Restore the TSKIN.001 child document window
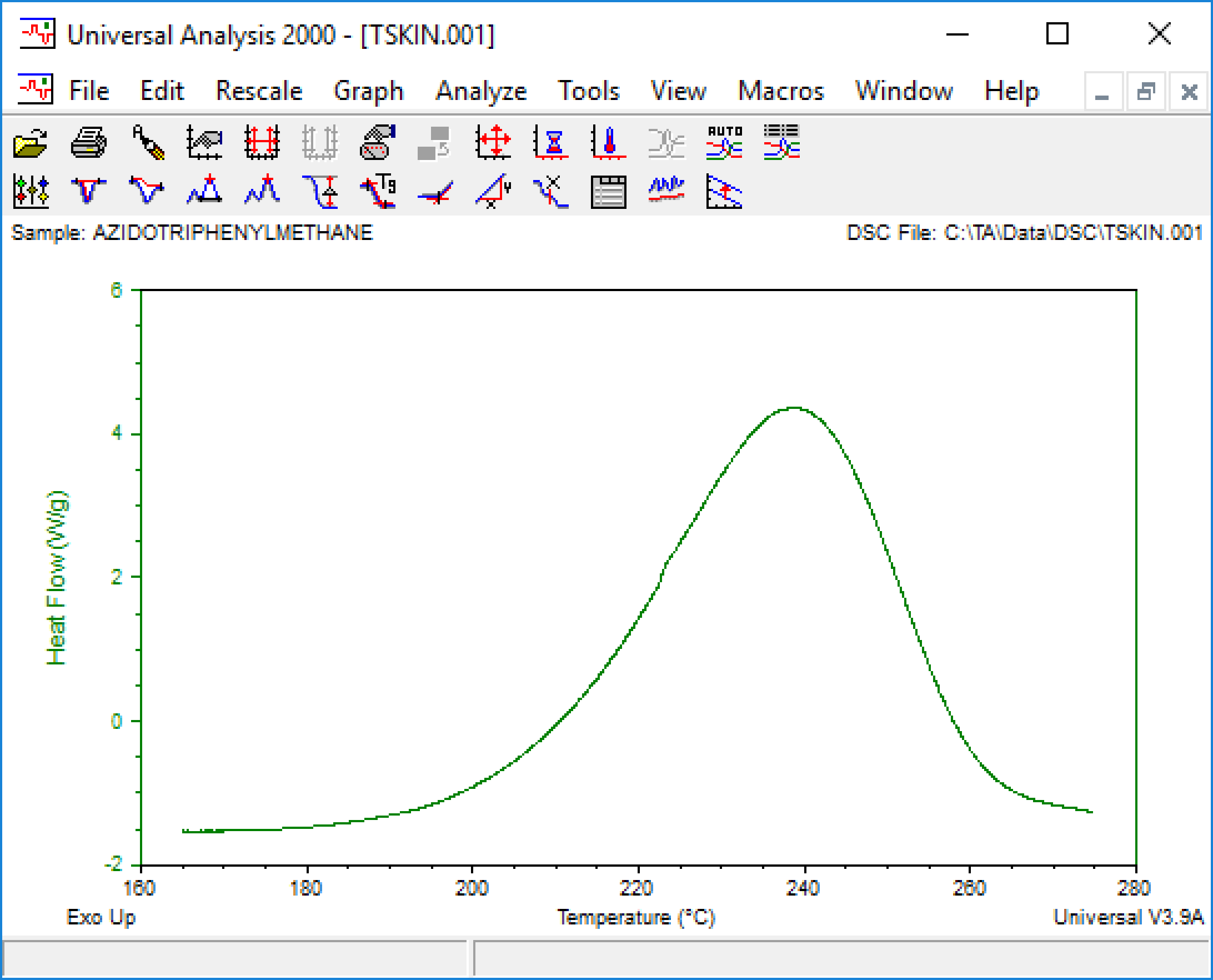 point(1146,91)
